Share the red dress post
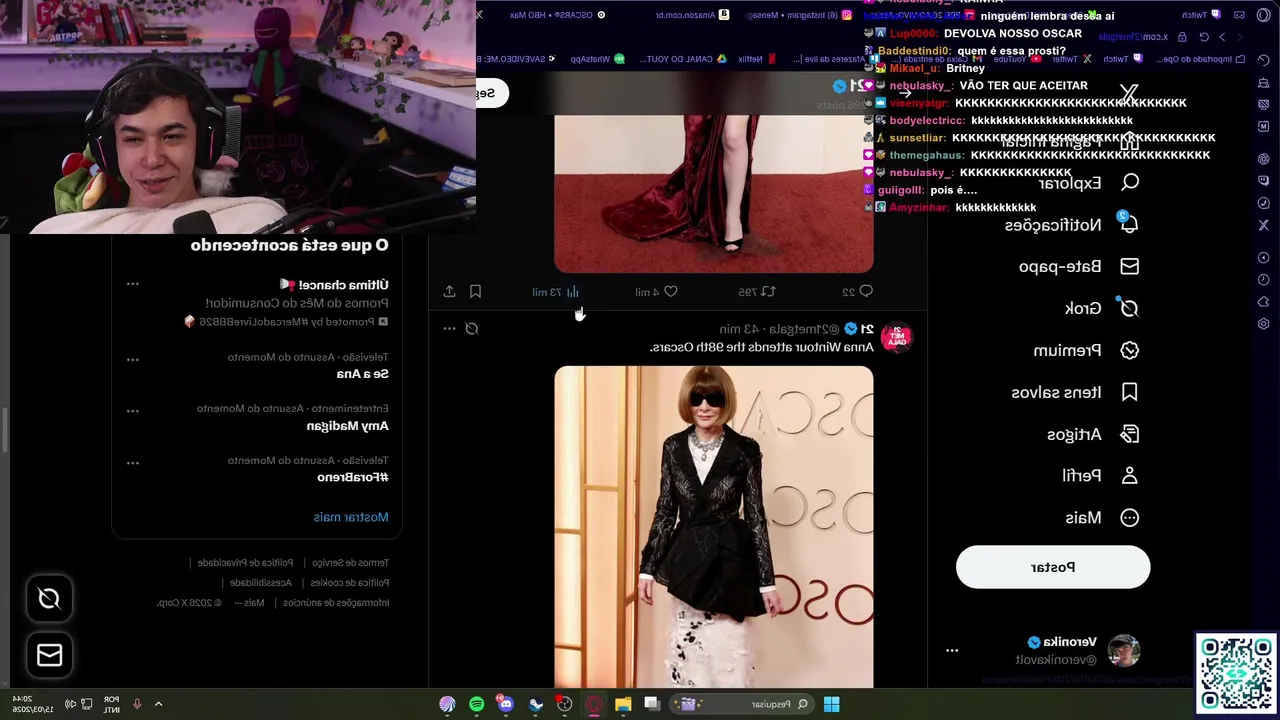The image size is (1280, 720). [449, 292]
